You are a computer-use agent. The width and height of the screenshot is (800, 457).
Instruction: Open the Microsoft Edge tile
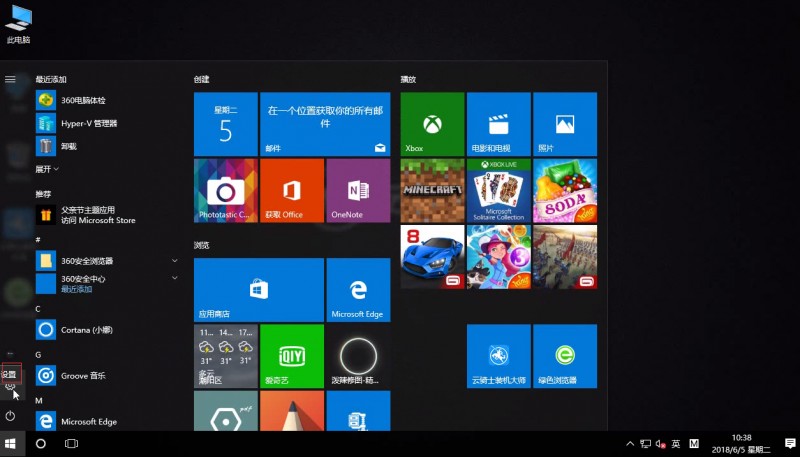(x=358, y=290)
